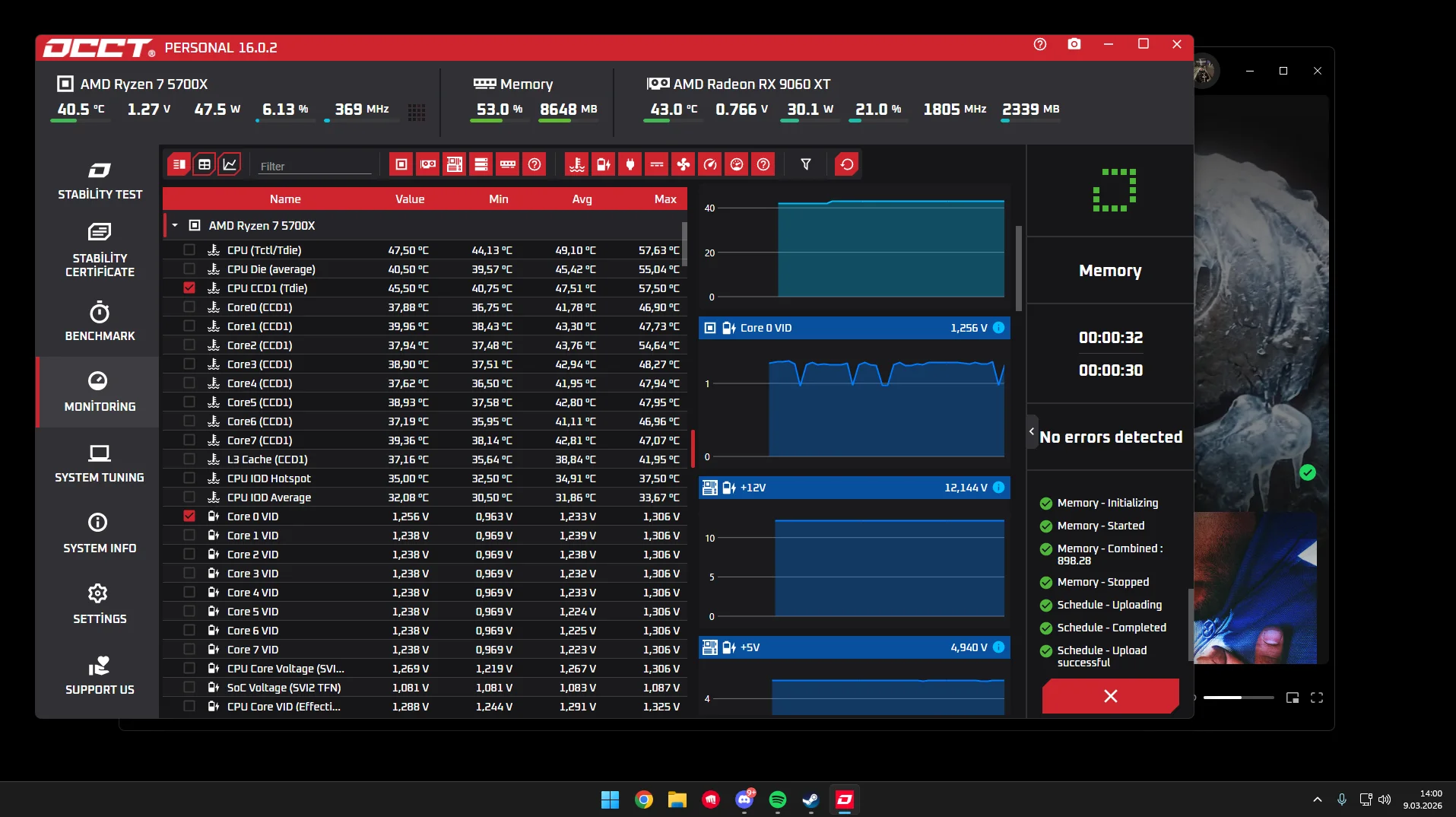Collapse the right test panel with chevron
This screenshot has height=817, width=1456.
click(1032, 432)
